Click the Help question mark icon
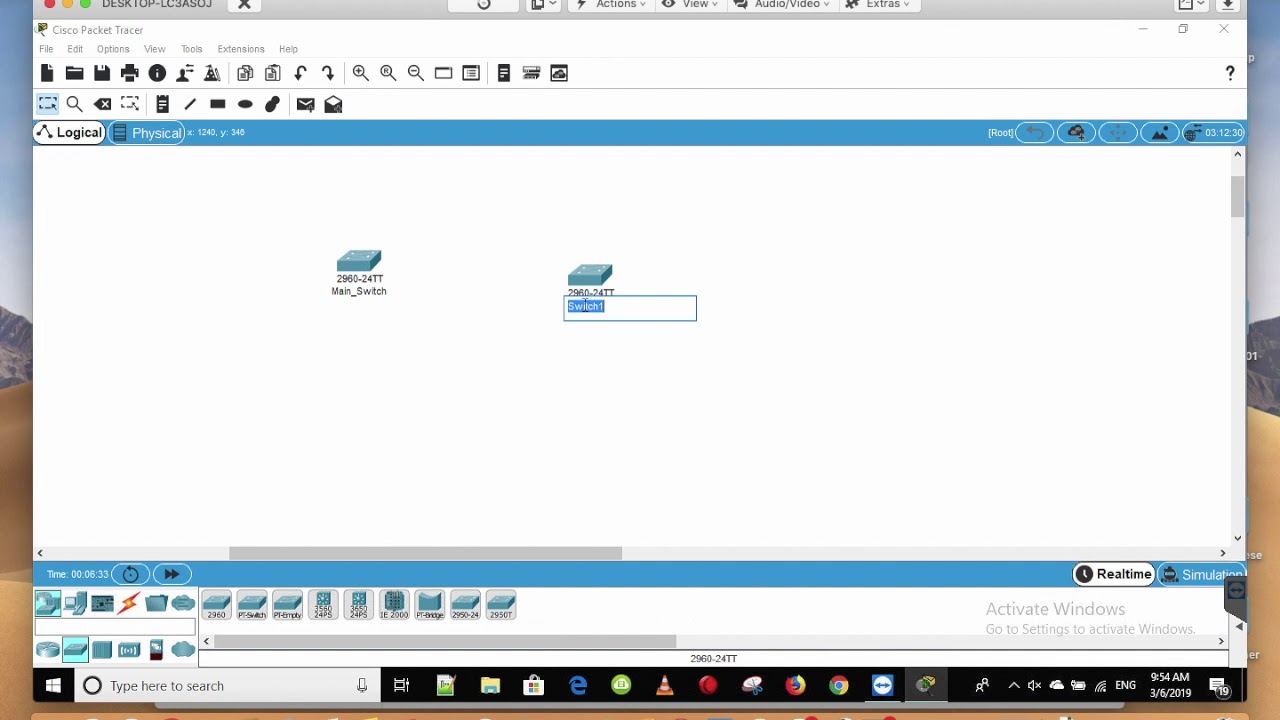1280x720 pixels. pos(1230,73)
